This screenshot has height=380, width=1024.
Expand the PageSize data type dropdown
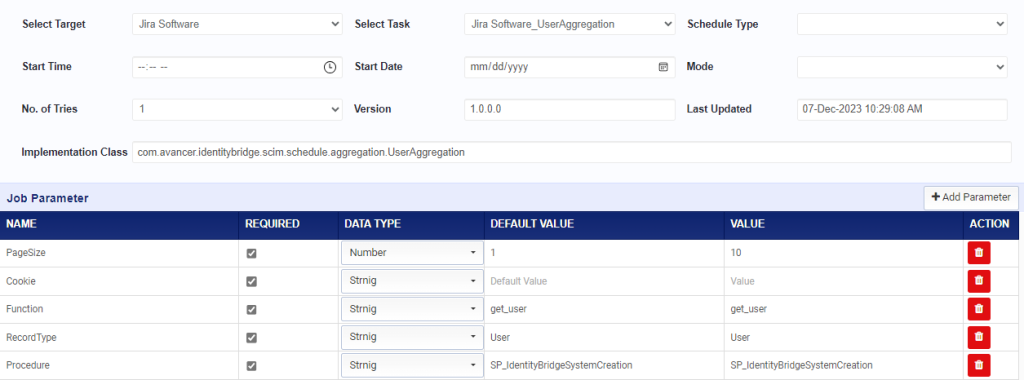click(412, 253)
